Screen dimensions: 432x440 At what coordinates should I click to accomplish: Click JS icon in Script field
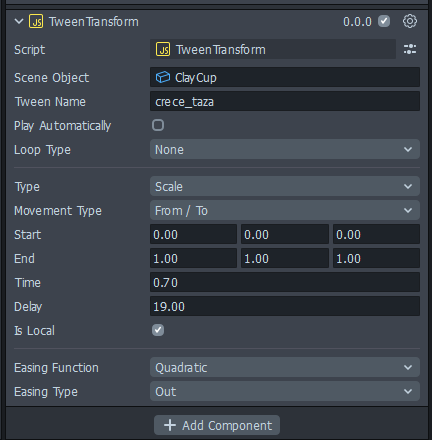163,50
